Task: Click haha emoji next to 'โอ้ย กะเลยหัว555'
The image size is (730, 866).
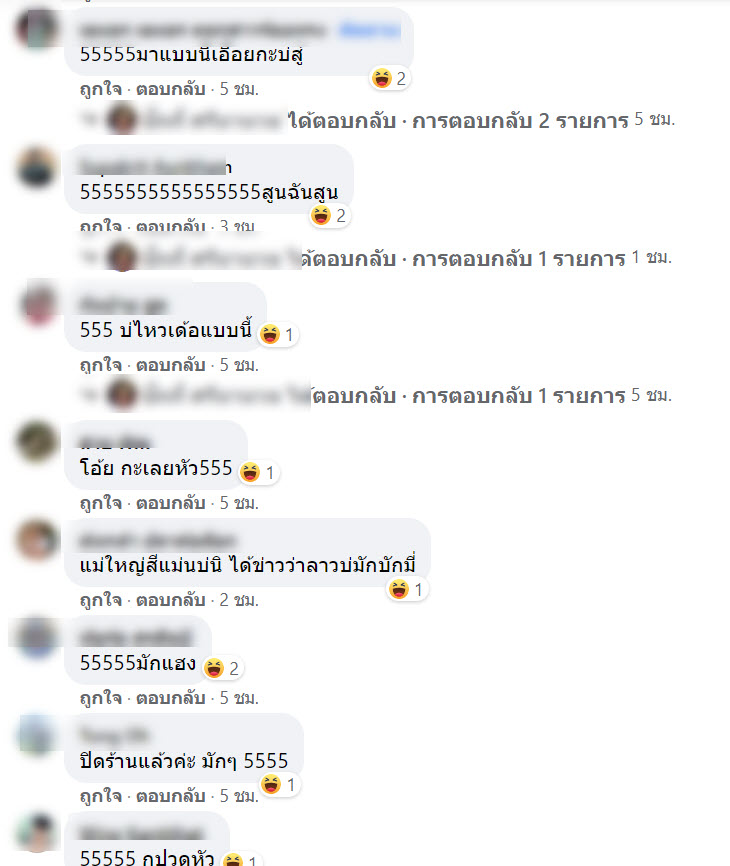Action: pyautogui.click(x=258, y=473)
